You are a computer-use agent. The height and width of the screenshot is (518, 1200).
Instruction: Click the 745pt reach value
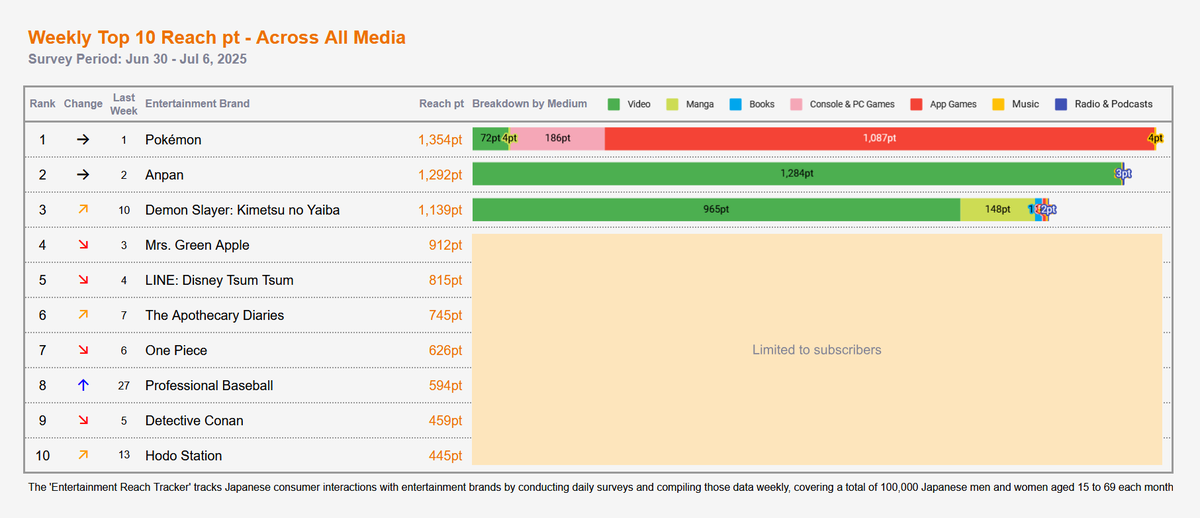pos(446,315)
